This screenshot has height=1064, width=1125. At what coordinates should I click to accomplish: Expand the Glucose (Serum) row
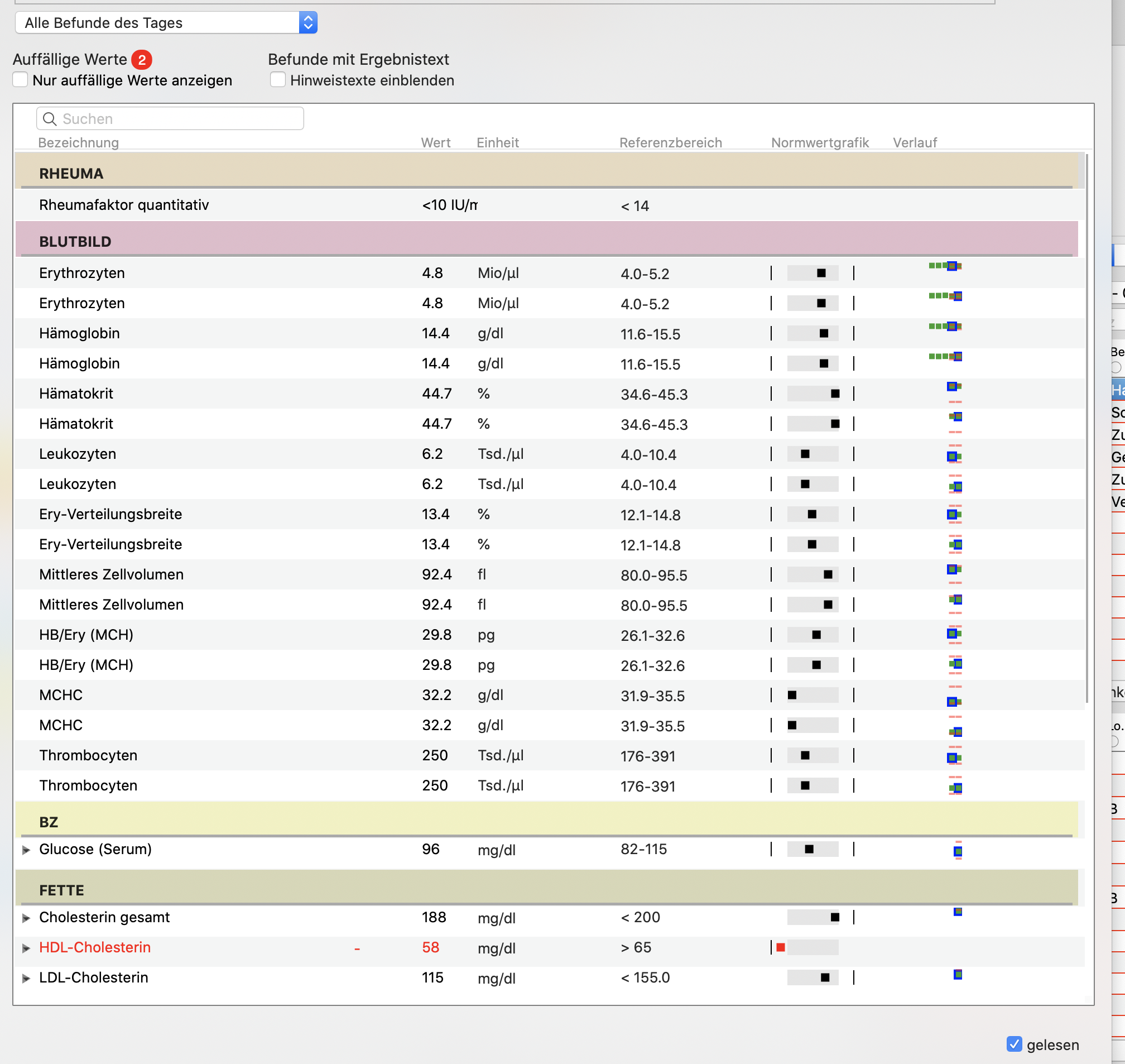26,850
